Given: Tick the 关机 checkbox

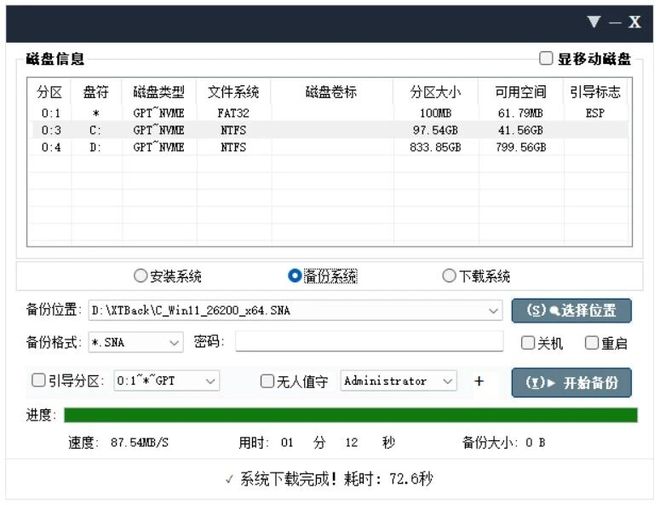Looking at the screenshot, I should (527, 343).
